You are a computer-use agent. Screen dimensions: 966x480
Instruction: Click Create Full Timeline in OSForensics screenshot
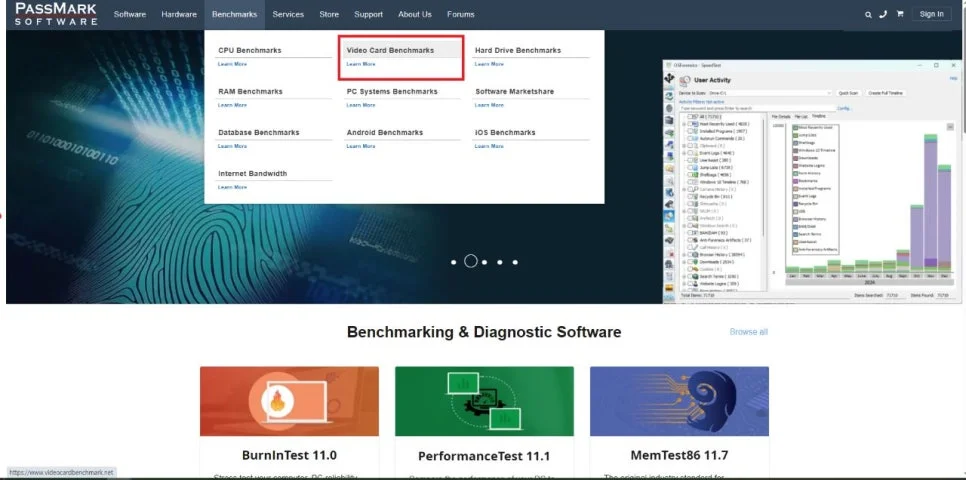[x=885, y=93]
